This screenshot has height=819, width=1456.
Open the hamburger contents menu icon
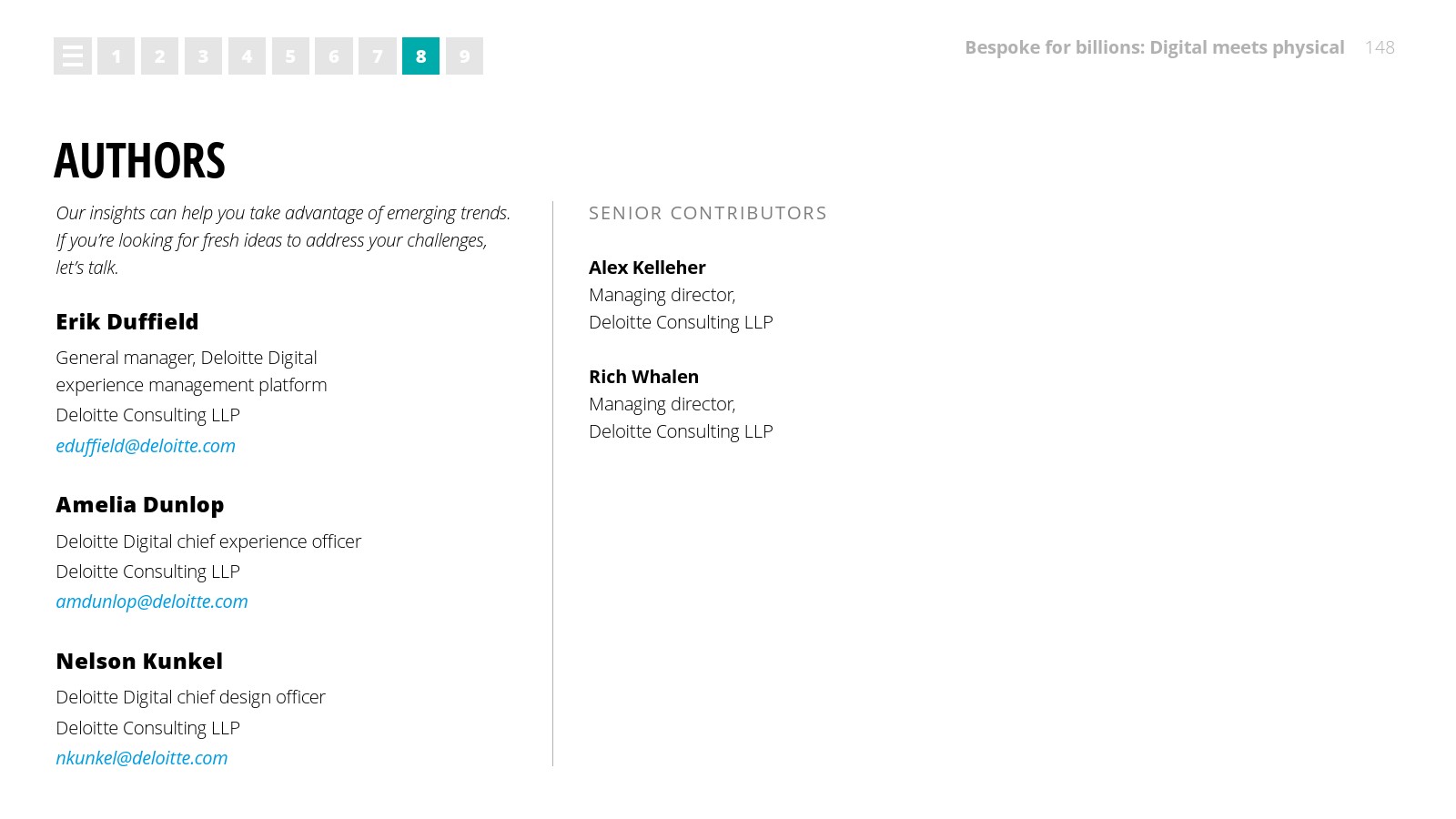[x=73, y=56]
